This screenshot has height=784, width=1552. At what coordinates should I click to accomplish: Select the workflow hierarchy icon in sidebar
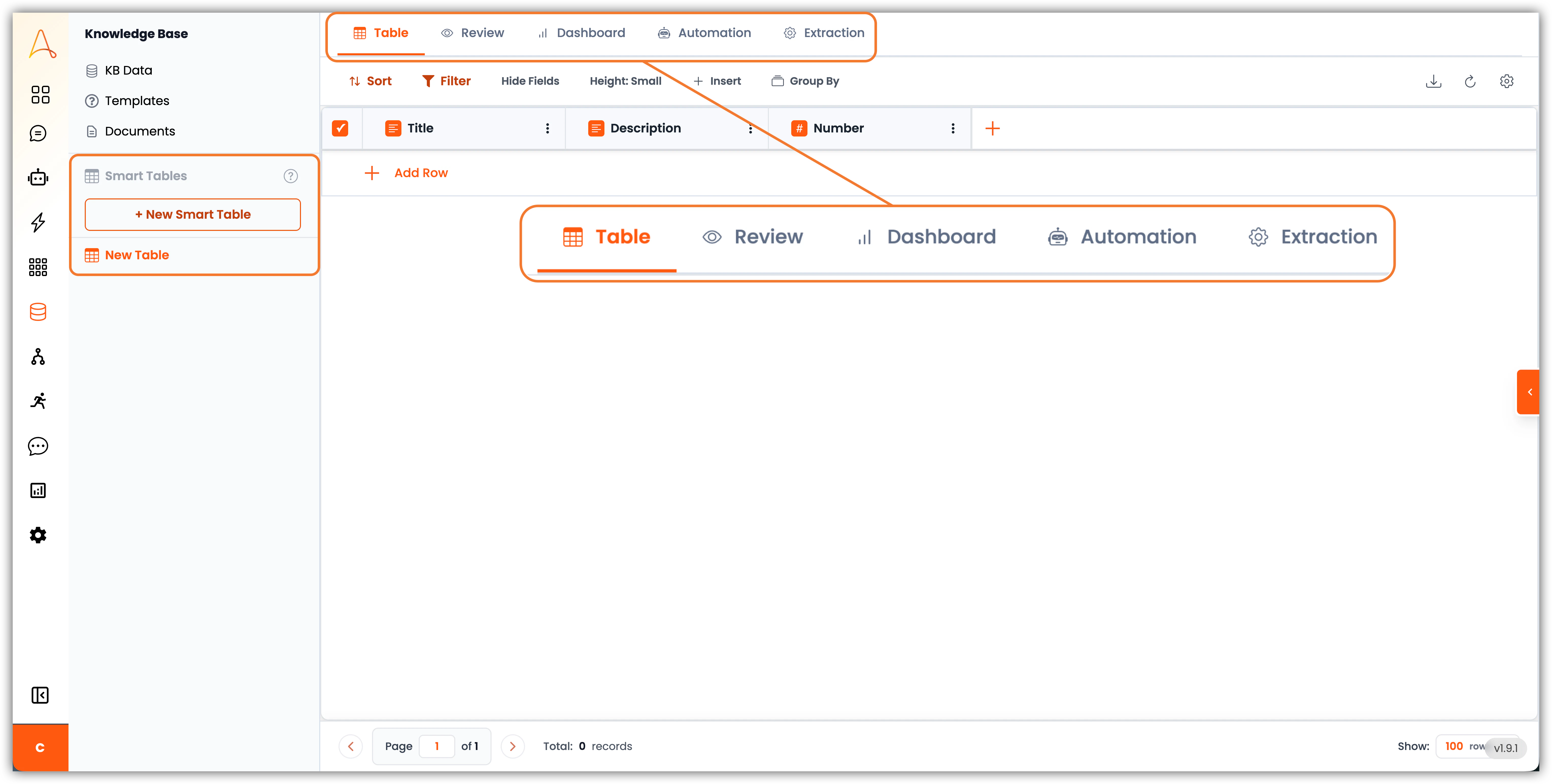[x=38, y=356]
